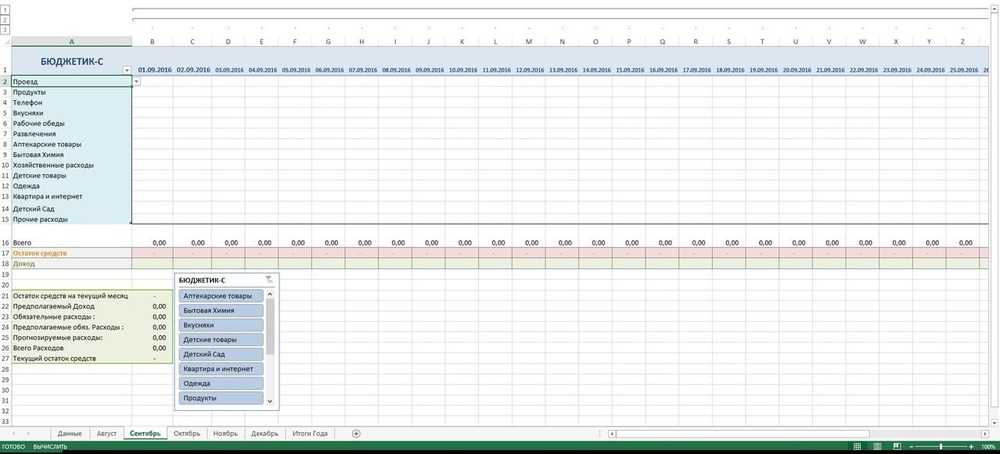1000x454 pixels.
Task: Click outline level 1 button
Action: (4, 10)
